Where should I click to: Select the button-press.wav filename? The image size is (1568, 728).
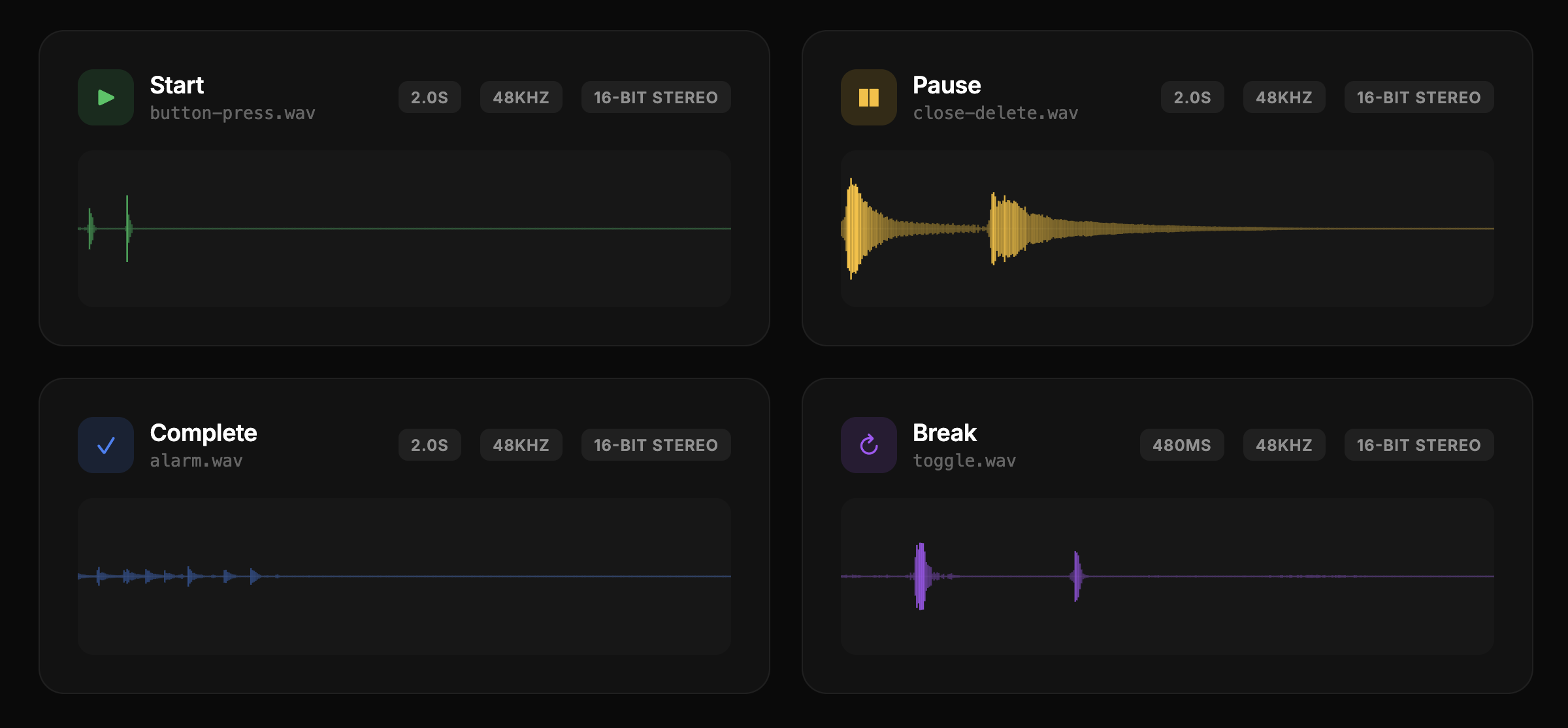click(x=233, y=112)
